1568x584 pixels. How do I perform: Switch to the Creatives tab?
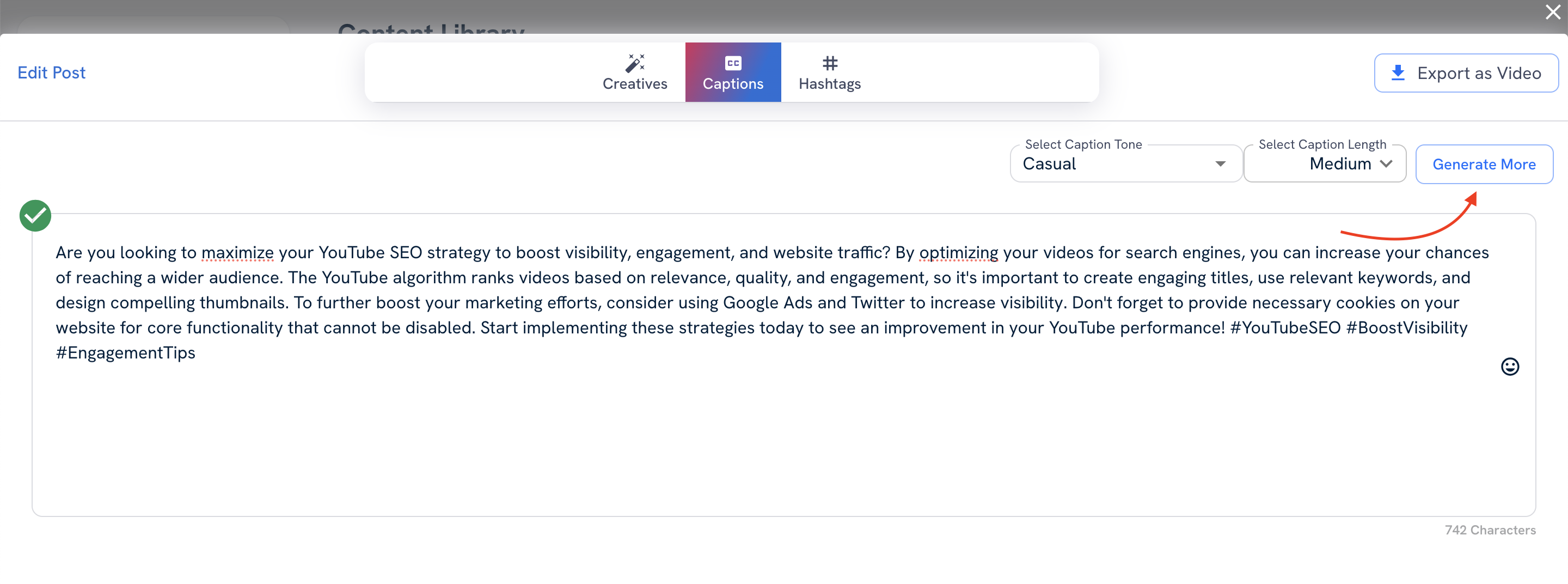(x=634, y=72)
